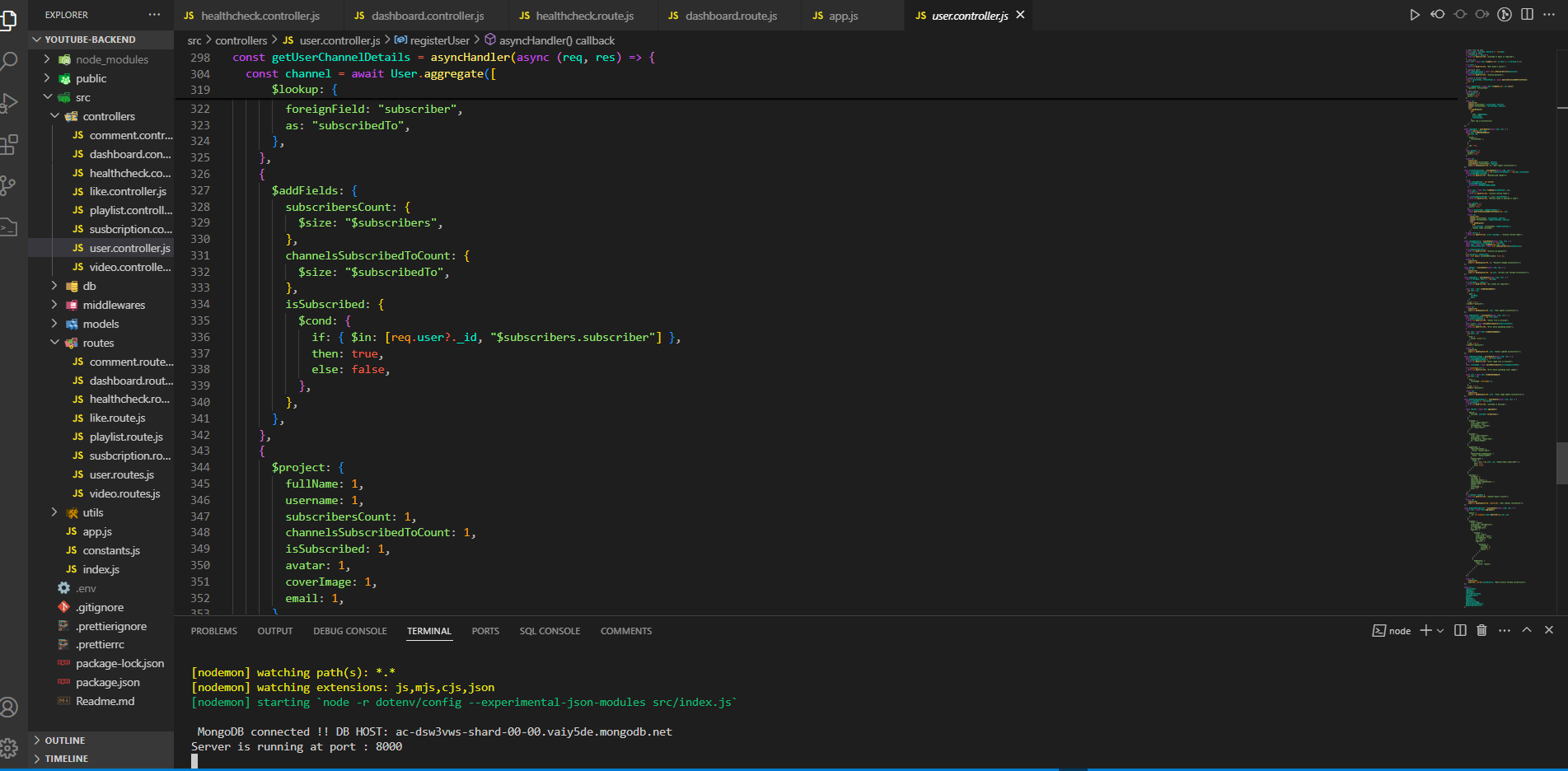Click the controllers breadcrumb segment
This screenshot has height=771, width=1568.
point(241,40)
